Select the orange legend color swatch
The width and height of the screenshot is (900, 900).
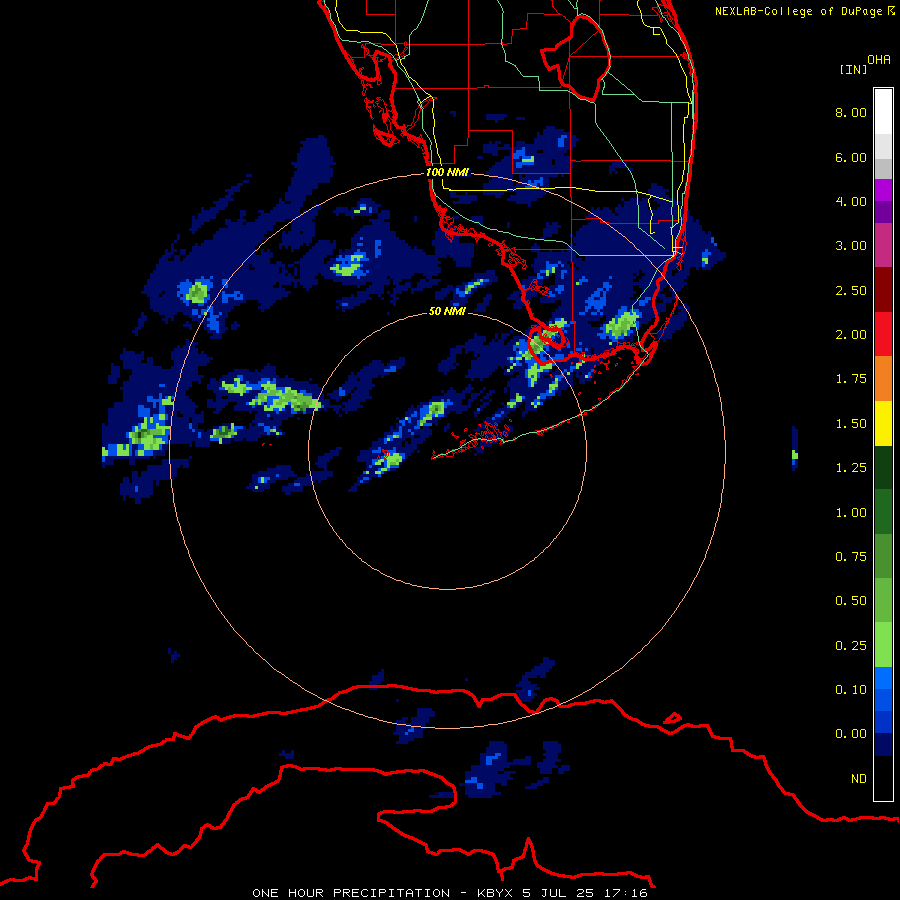point(883,379)
